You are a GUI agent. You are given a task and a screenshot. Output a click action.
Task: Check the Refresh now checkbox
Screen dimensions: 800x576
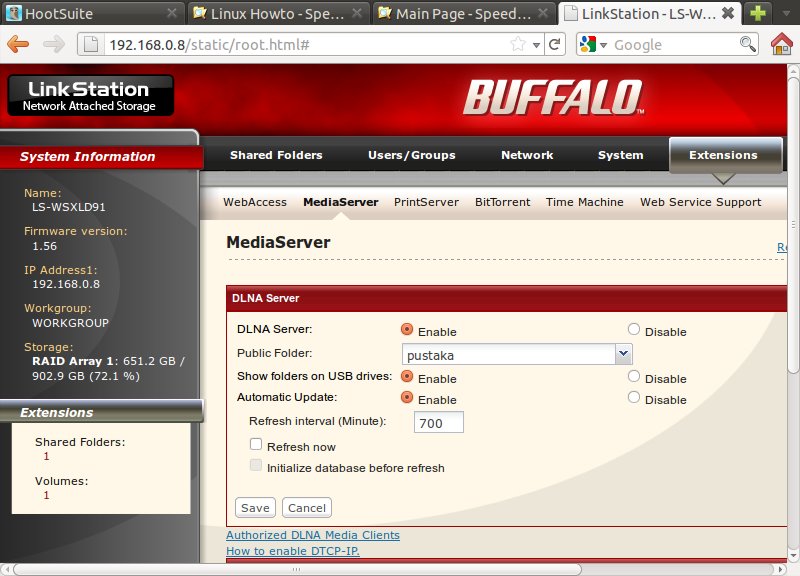[x=256, y=444]
